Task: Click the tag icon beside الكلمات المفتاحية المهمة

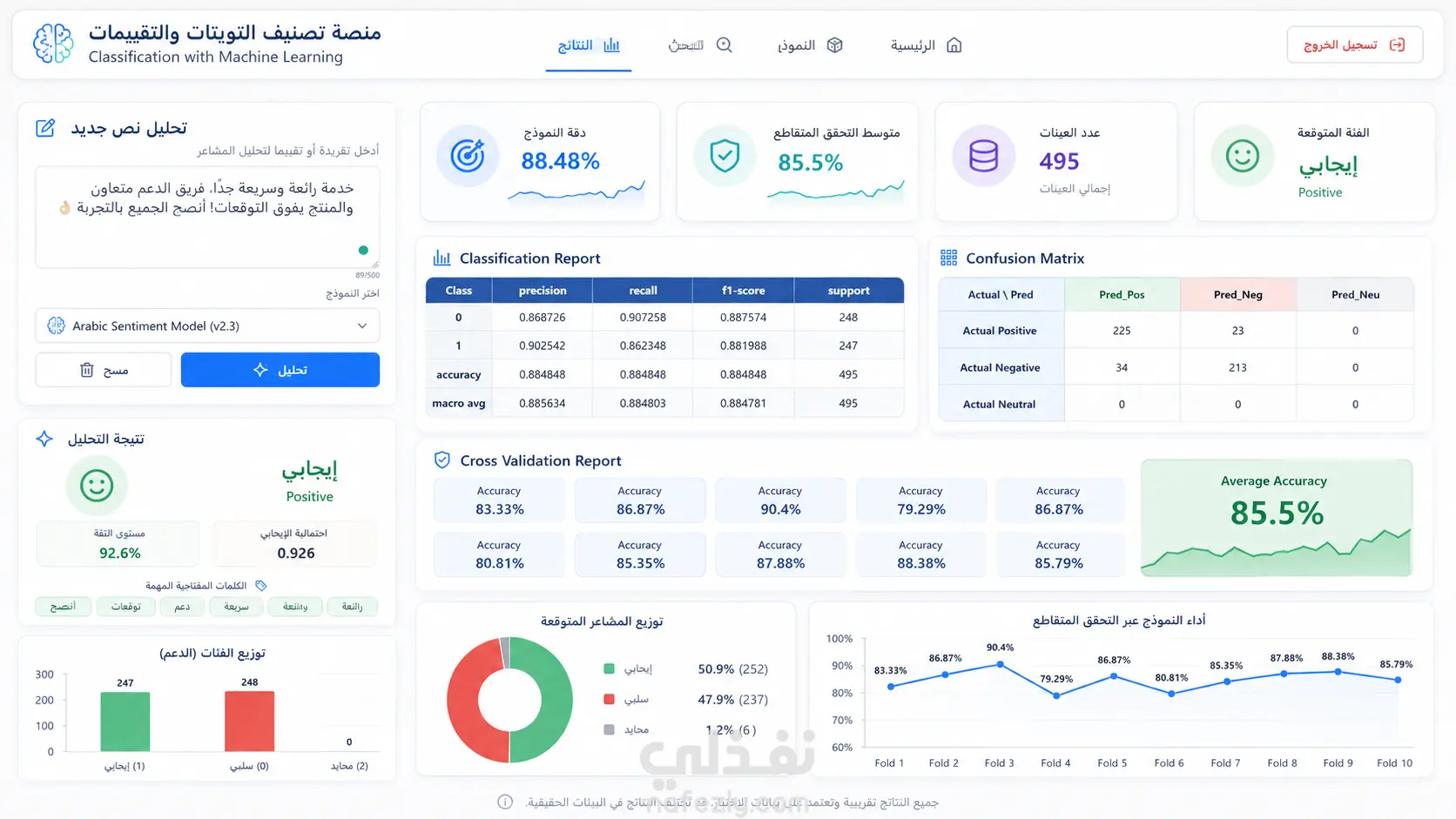Action: (260, 586)
